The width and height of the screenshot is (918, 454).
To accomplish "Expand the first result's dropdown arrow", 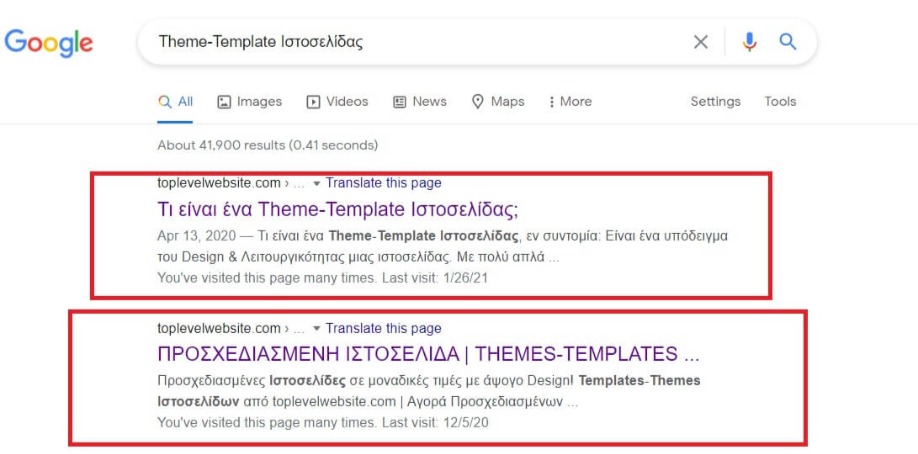I will (x=317, y=183).
